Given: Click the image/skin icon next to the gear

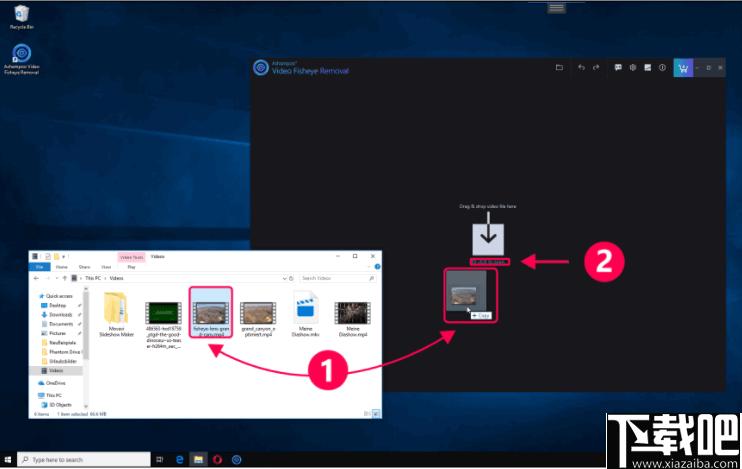Looking at the screenshot, I should (x=647, y=68).
